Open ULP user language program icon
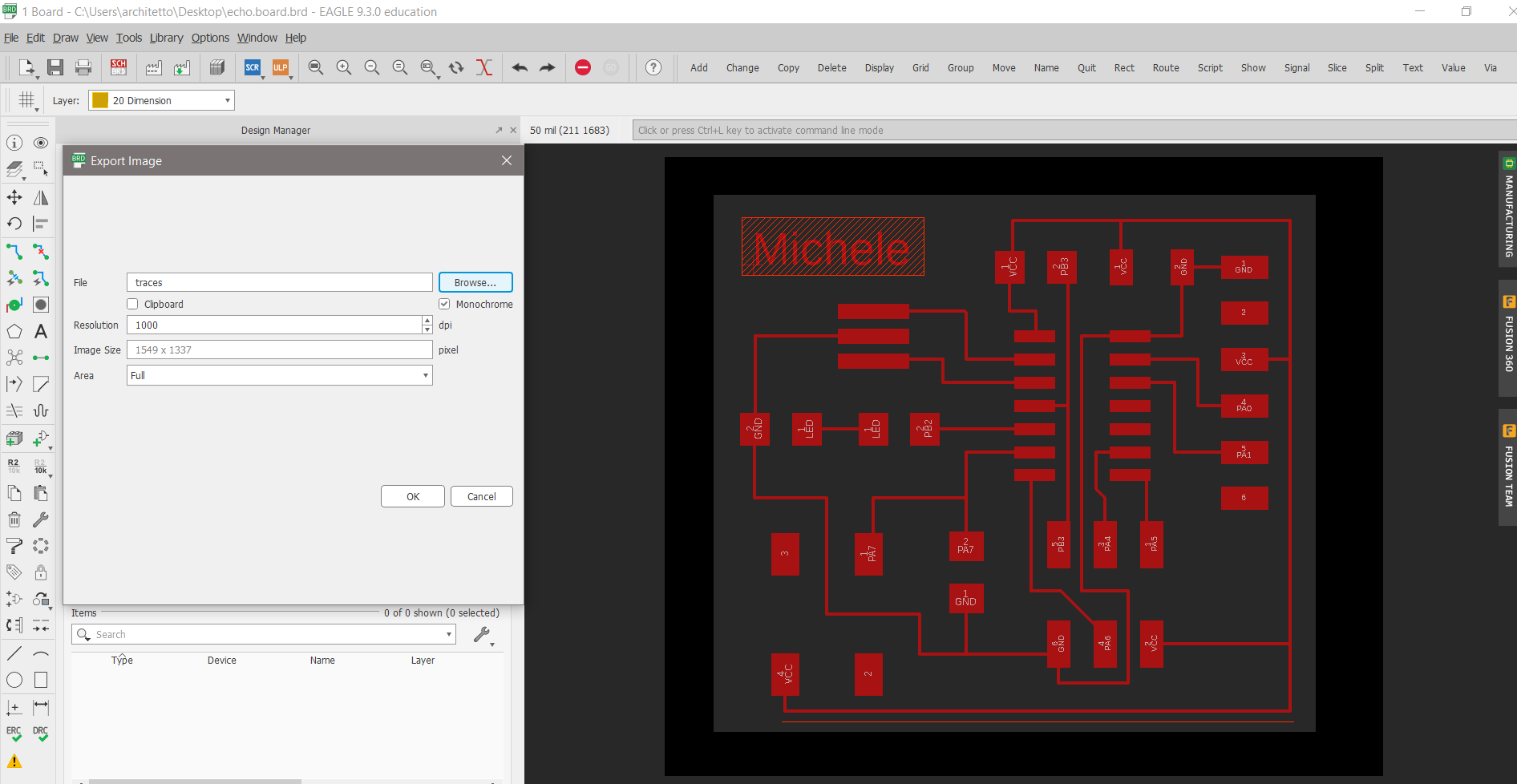The image size is (1517, 784). click(x=280, y=68)
